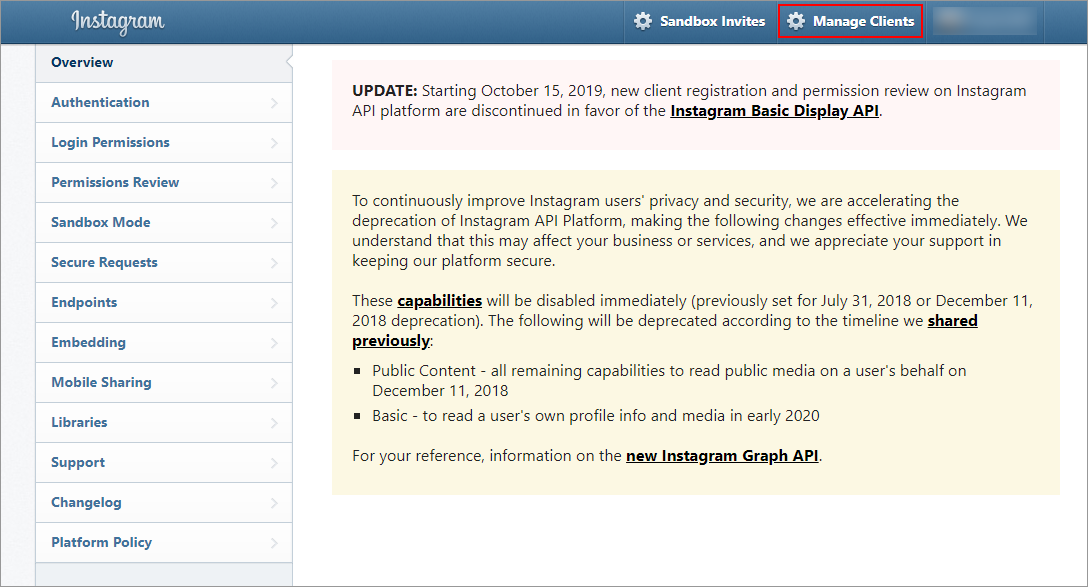This screenshot has width=1088, height=587.
Task: Open the Permissions Review page
Action: 164,182
